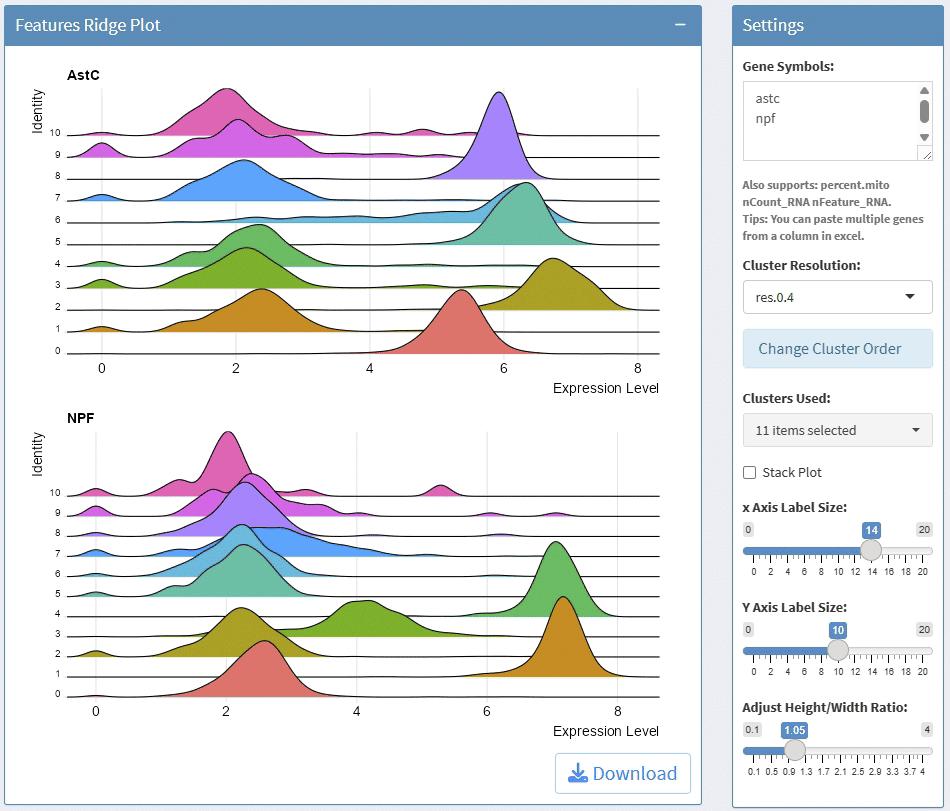Click the caret arrow in res.0.4 dropdown

pos(910,297)
